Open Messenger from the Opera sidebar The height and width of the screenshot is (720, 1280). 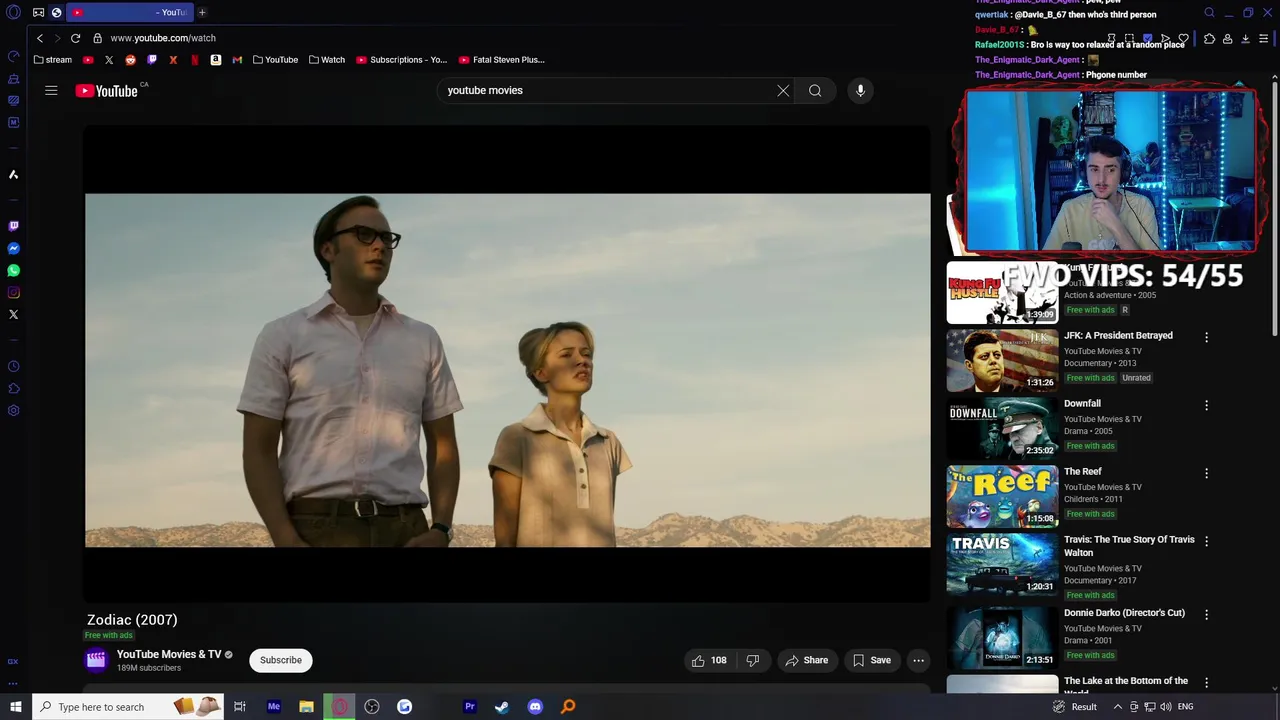point(13,249)
